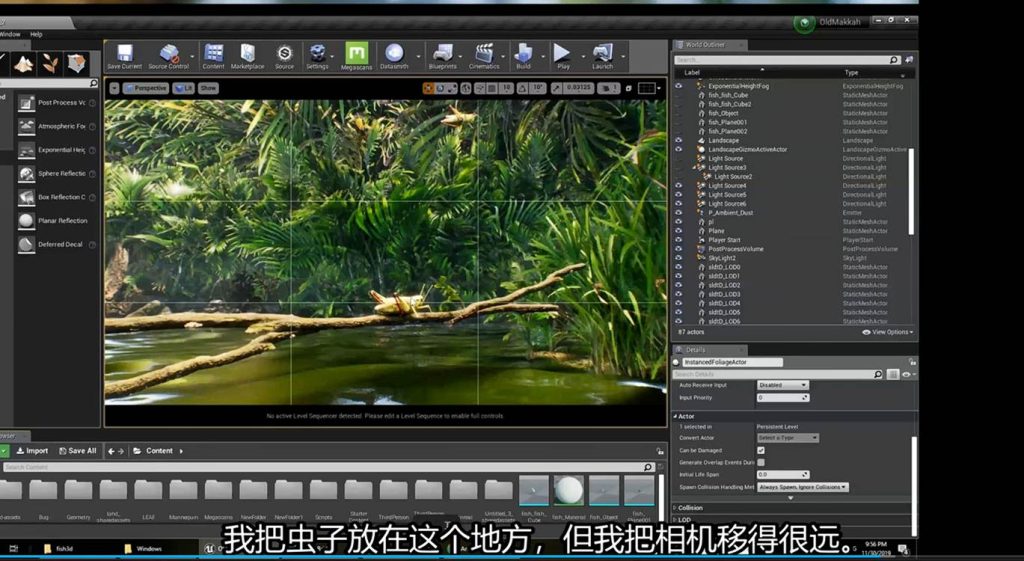Click the Save Current toolbar icon
Screen dimensions: 1024x561
pyautogui.click(x=124, y=54)
